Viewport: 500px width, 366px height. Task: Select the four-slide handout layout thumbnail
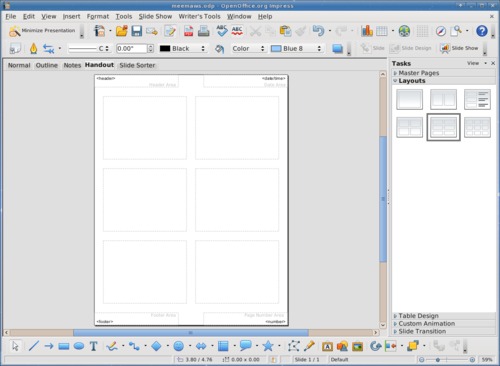[410, 127]
